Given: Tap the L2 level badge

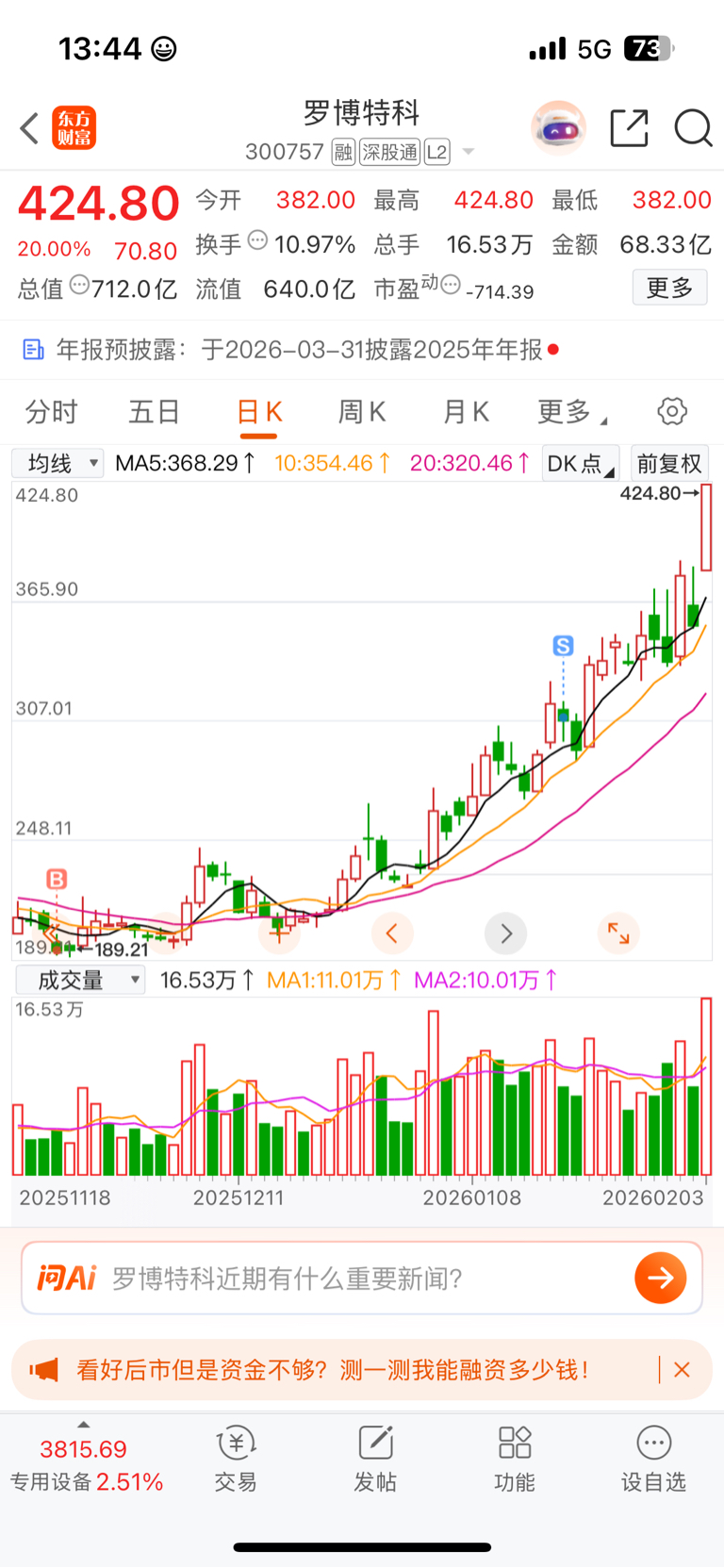Looking at the screenshot, I should pyautogui.click(x=436, y=152).
